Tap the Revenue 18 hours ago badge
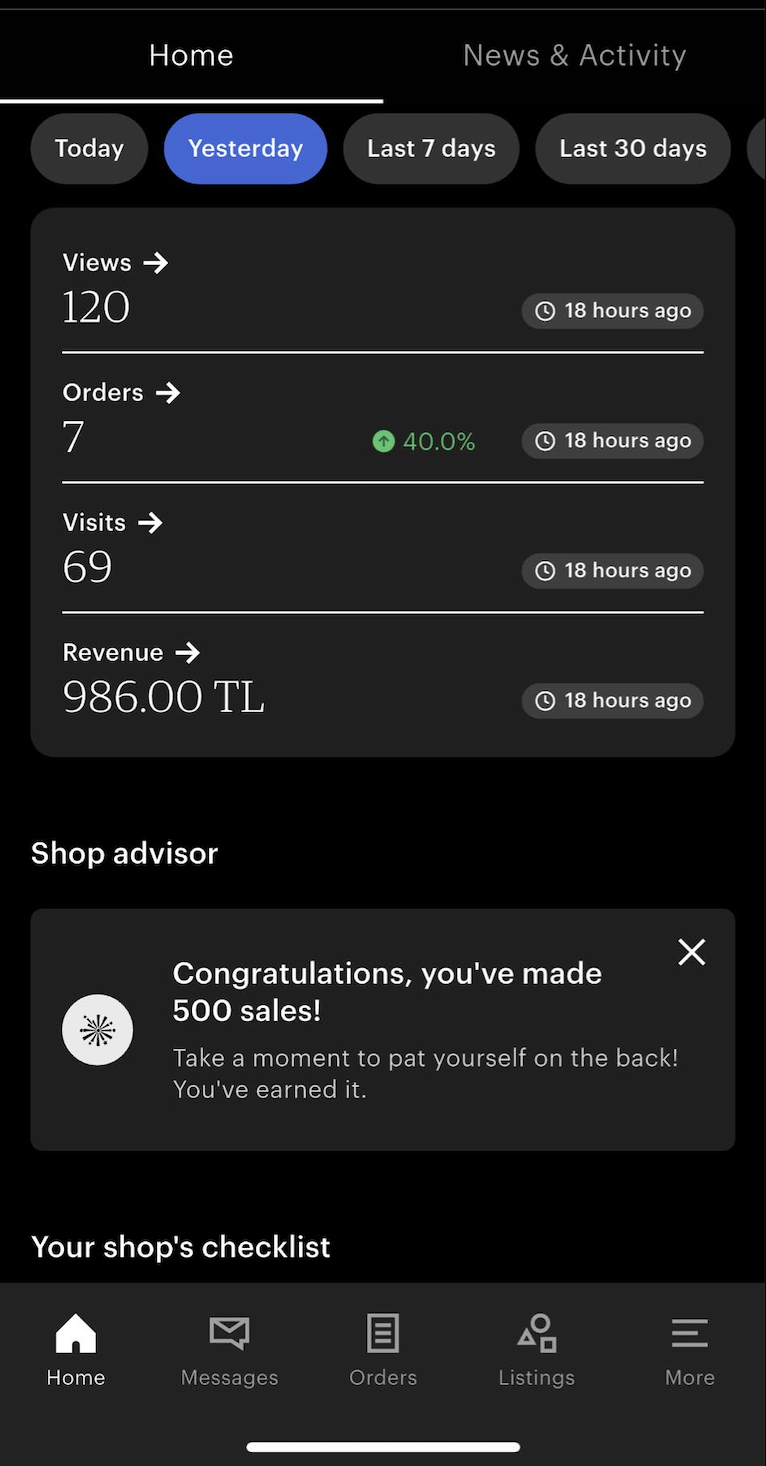This screenshot has width=766, height=1466. (x=613, y=701)
